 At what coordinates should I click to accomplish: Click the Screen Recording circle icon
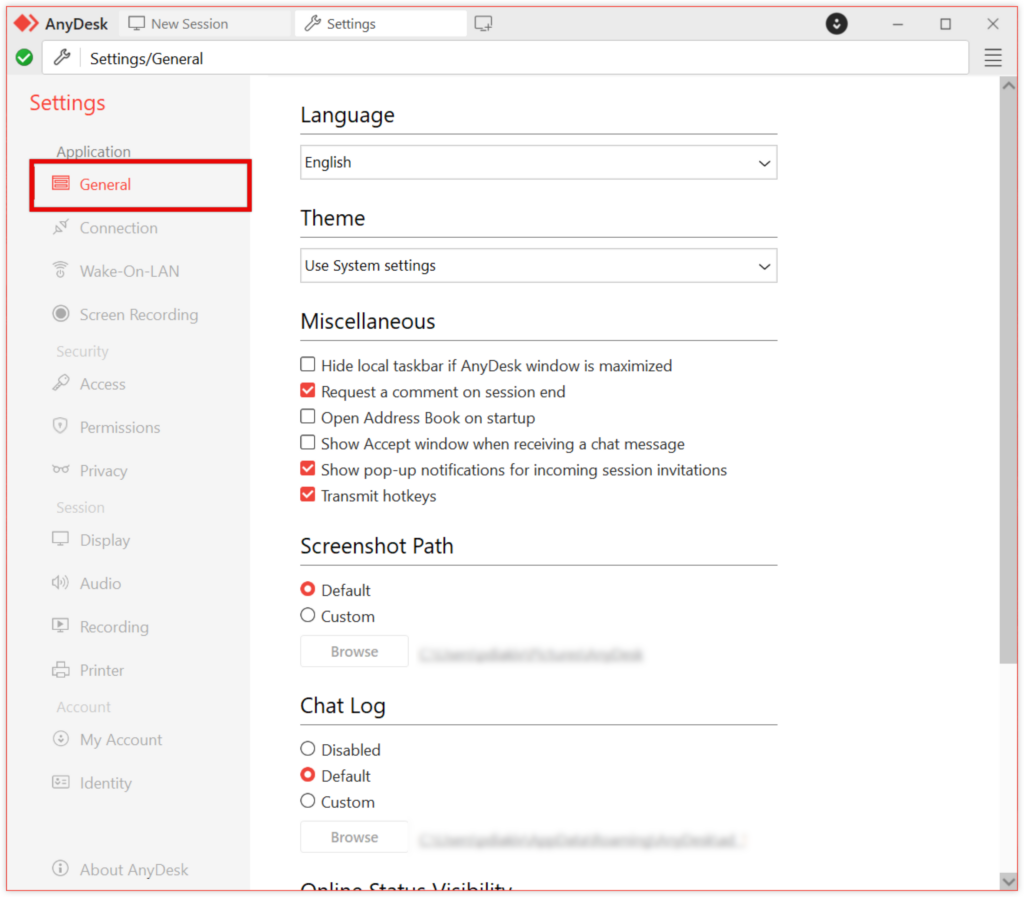pos(61,314)
